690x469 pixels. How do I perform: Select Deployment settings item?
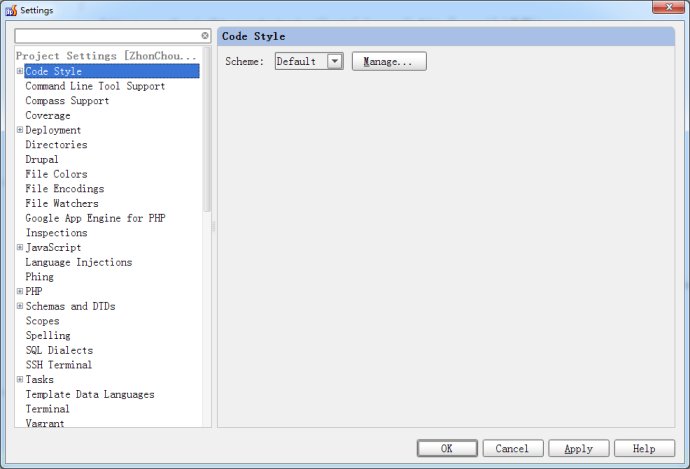(x=53, y=130)
